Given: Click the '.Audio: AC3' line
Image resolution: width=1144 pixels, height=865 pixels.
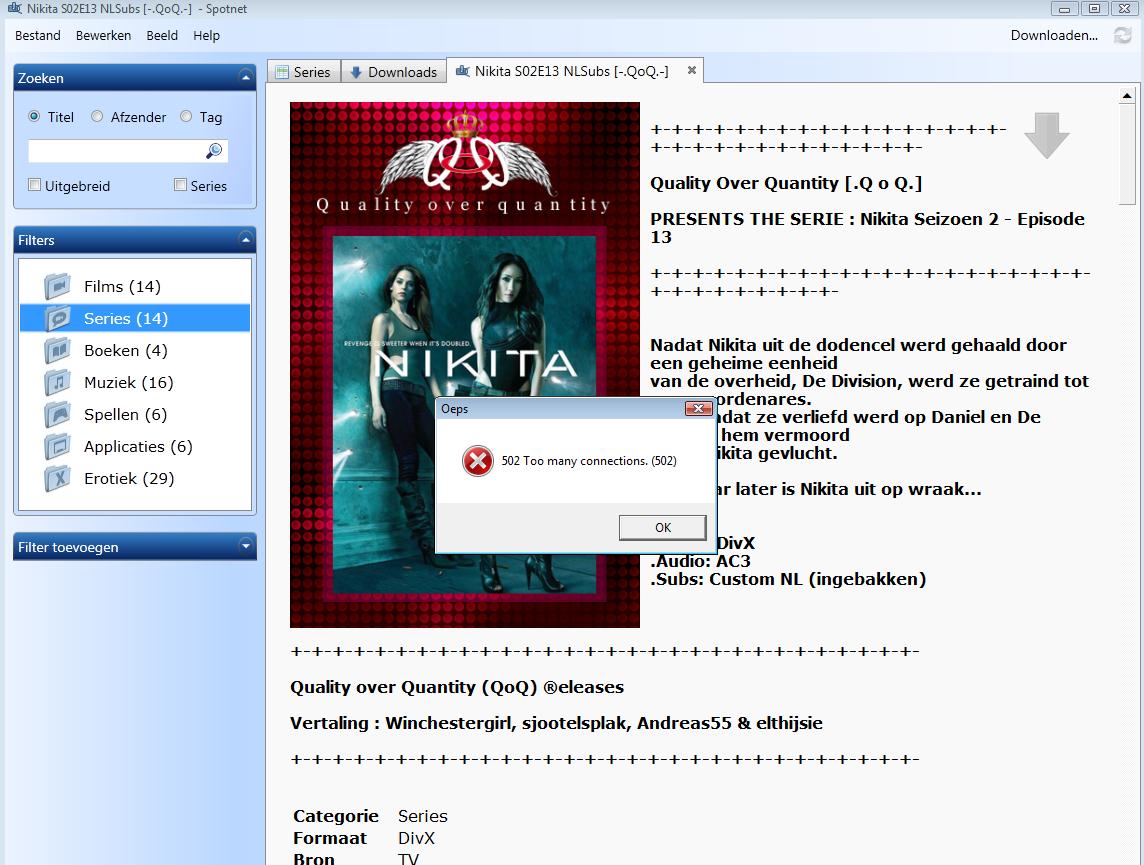Looking at the screenshot, I should point(700,561).
